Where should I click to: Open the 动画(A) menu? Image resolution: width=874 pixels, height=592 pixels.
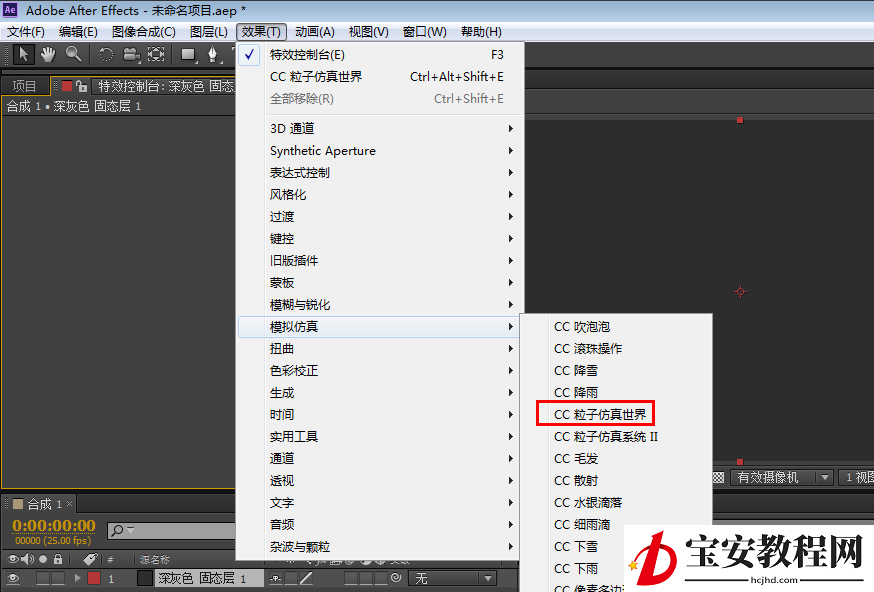coord(315,32)
